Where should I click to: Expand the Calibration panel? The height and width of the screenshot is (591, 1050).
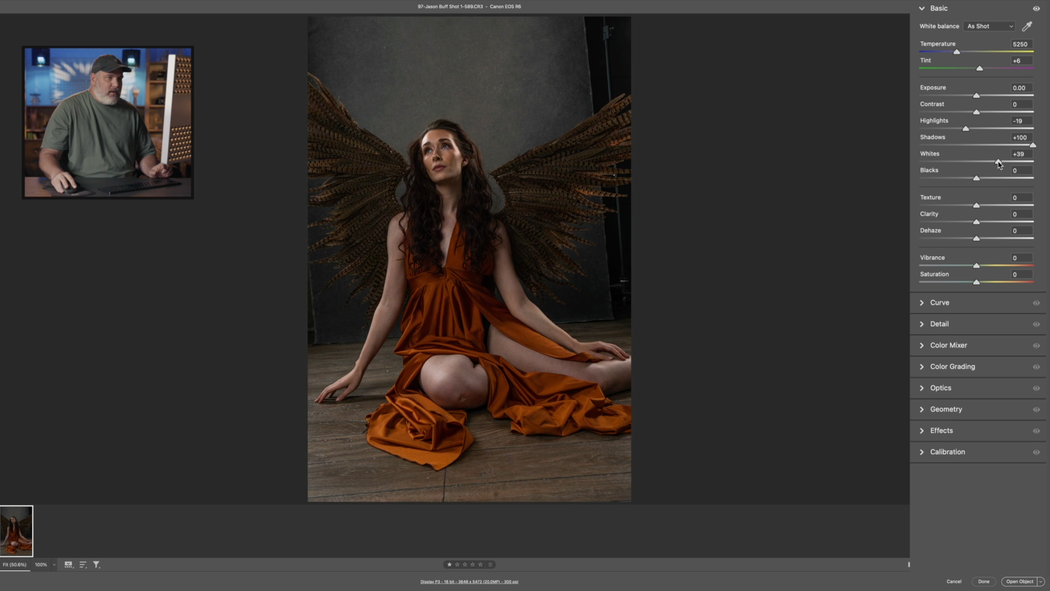(x=922, y=452)
